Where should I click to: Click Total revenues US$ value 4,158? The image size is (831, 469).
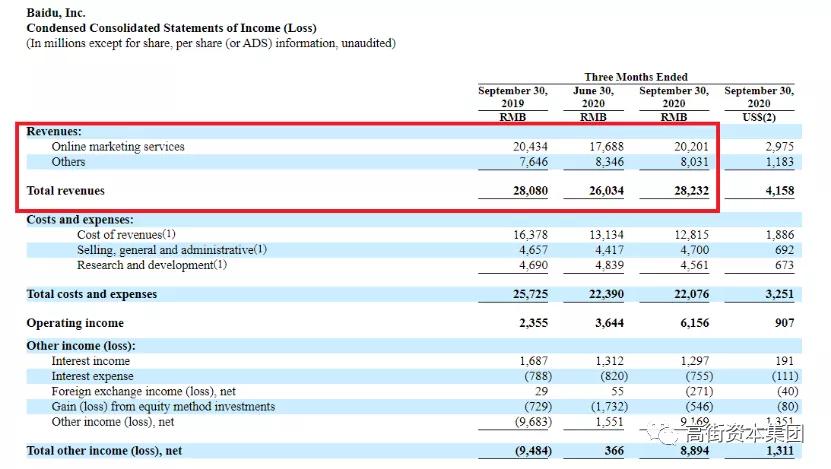click(x=780, y=191)
